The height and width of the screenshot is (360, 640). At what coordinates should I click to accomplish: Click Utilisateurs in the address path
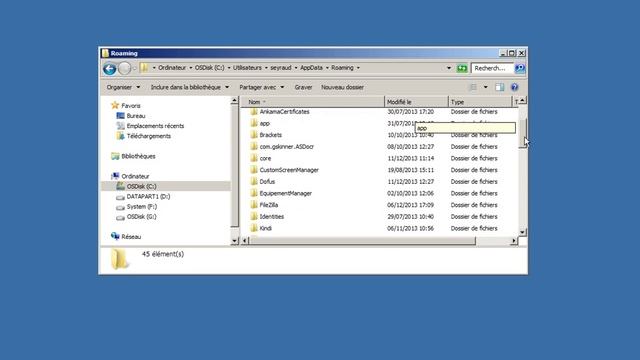[247, 68]
